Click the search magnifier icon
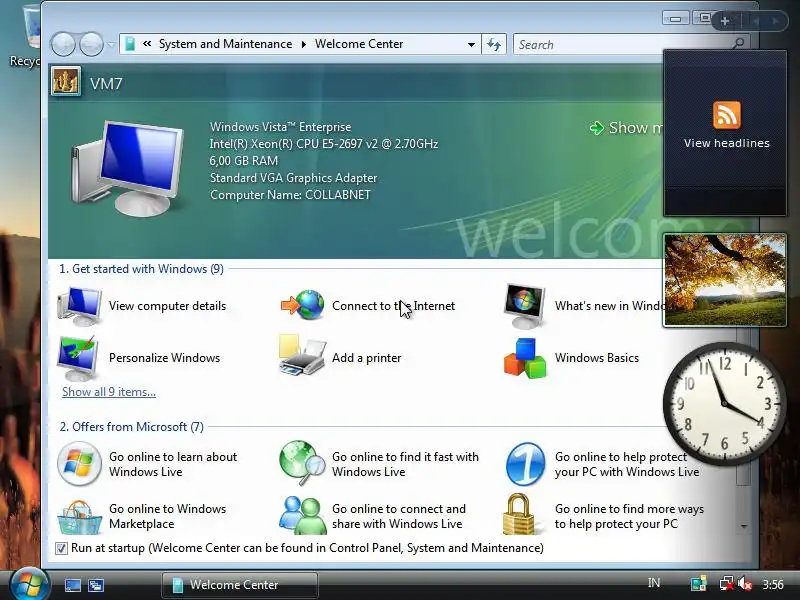 point(738,44)
